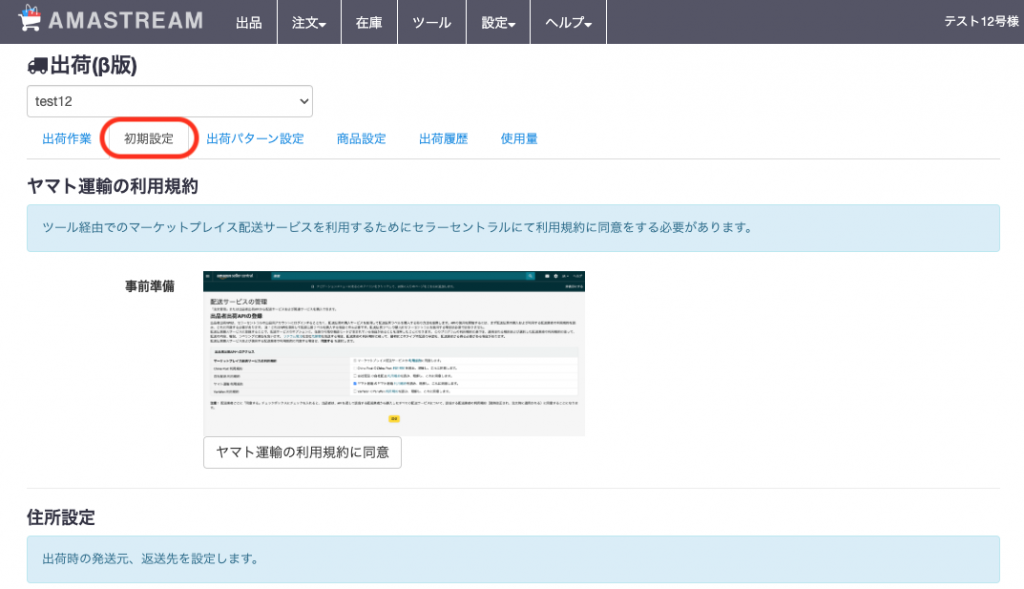
Task: Switch to the 出荷パターン設定 tab
Action: tap(255, 139)
